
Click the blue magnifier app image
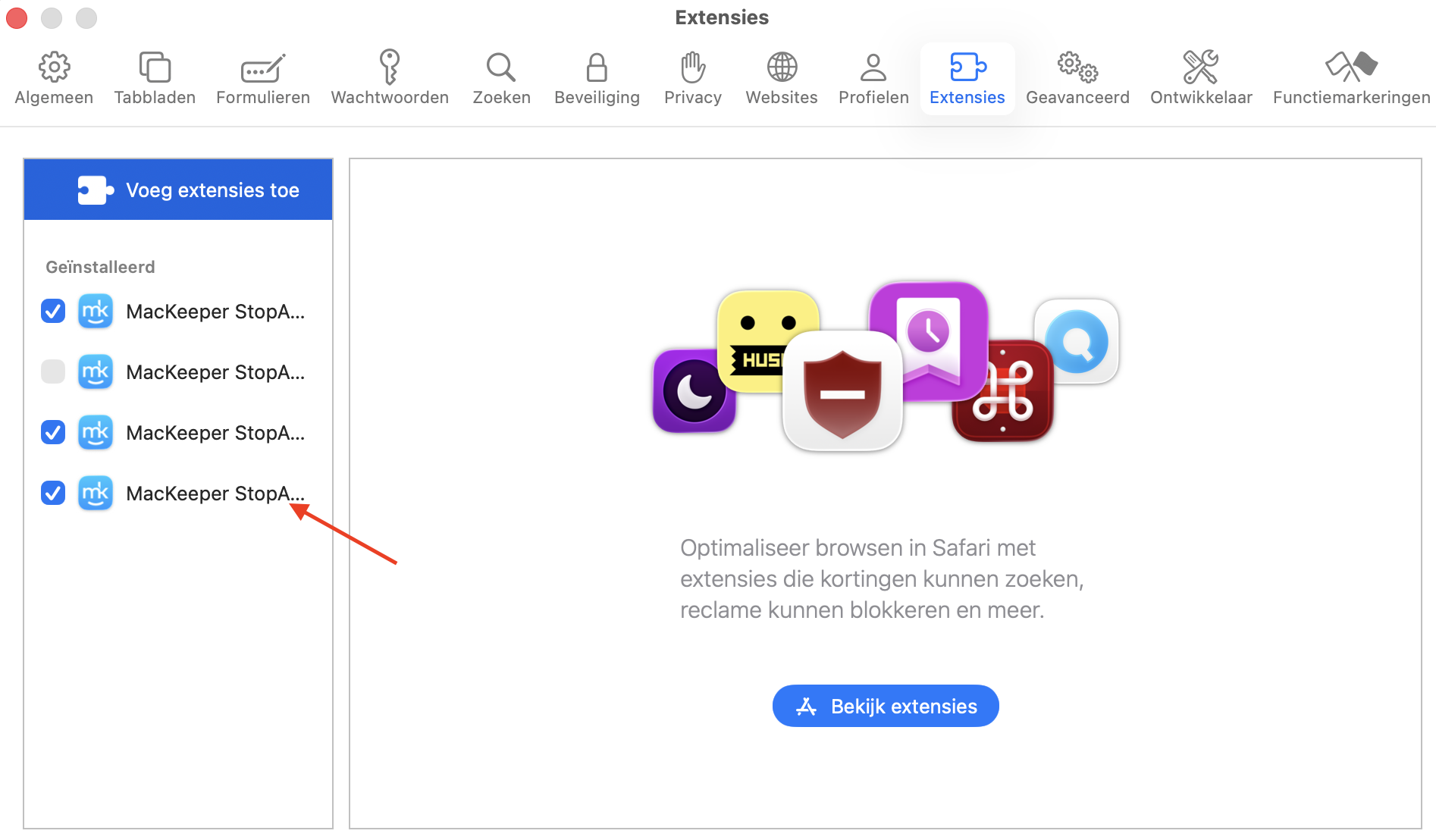point(1077,341)
